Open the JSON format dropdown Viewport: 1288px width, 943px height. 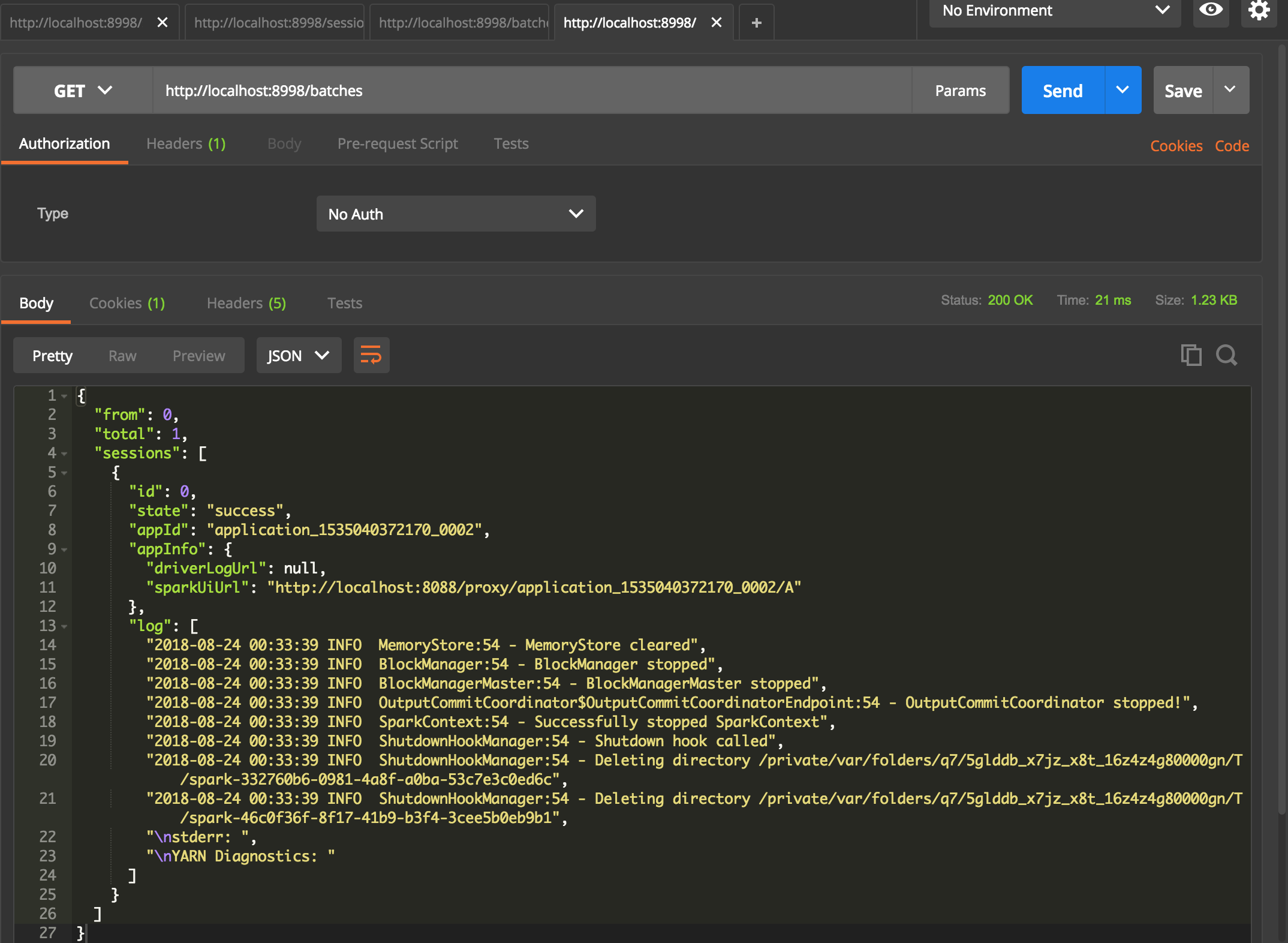299,355
